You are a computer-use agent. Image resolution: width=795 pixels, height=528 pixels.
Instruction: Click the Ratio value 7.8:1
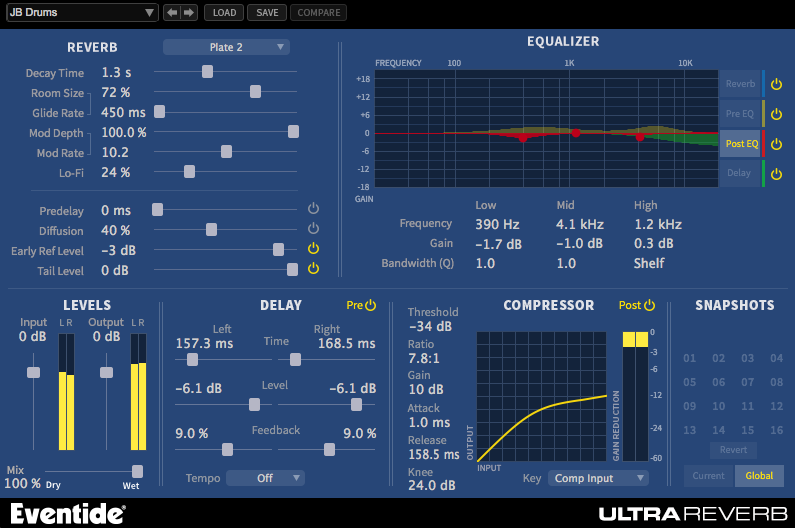(x=424, y=359)
